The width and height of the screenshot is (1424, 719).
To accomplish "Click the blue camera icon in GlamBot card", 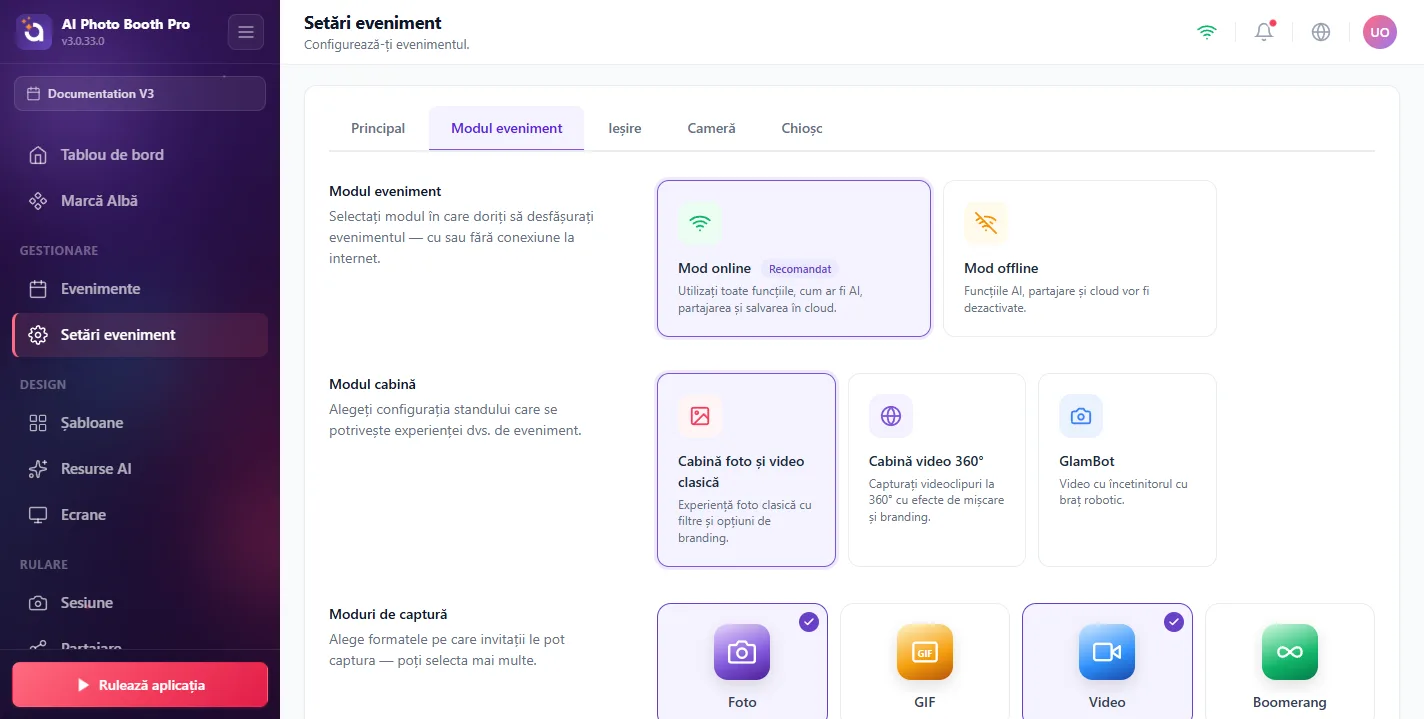I will pos(1081,416).
